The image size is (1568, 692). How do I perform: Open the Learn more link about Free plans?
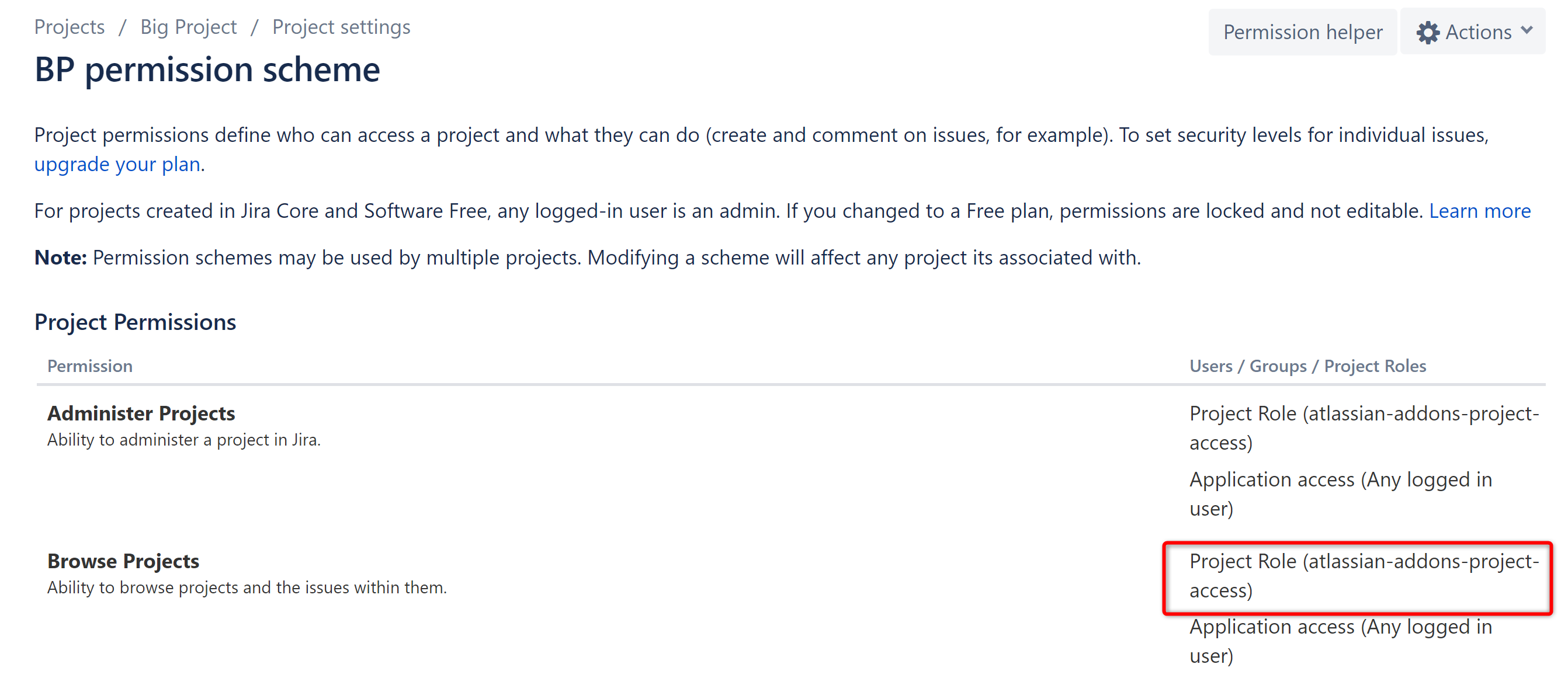pyautogui.click(x=1480, y=211)
